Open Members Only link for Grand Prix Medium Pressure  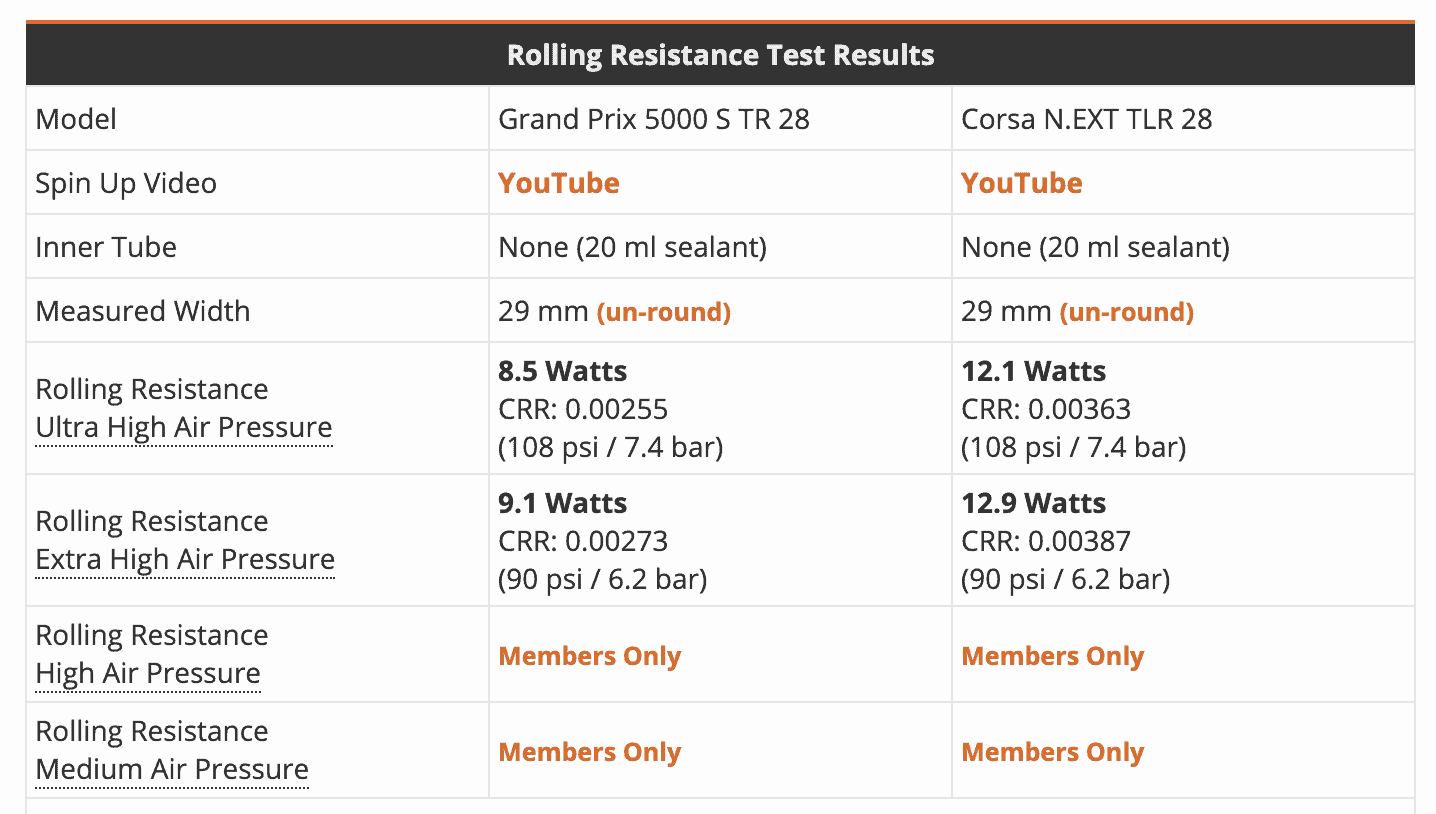point(590,752)
